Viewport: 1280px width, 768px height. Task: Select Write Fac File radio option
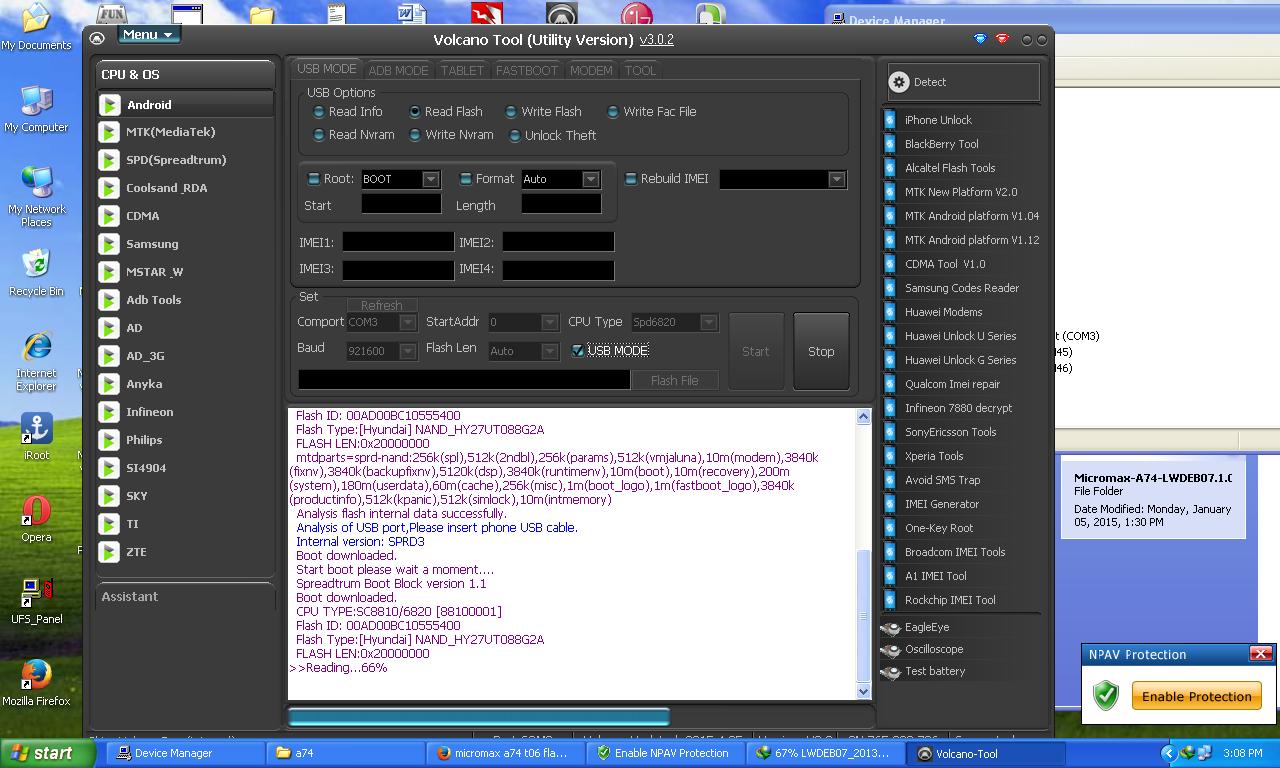(613, 112)
